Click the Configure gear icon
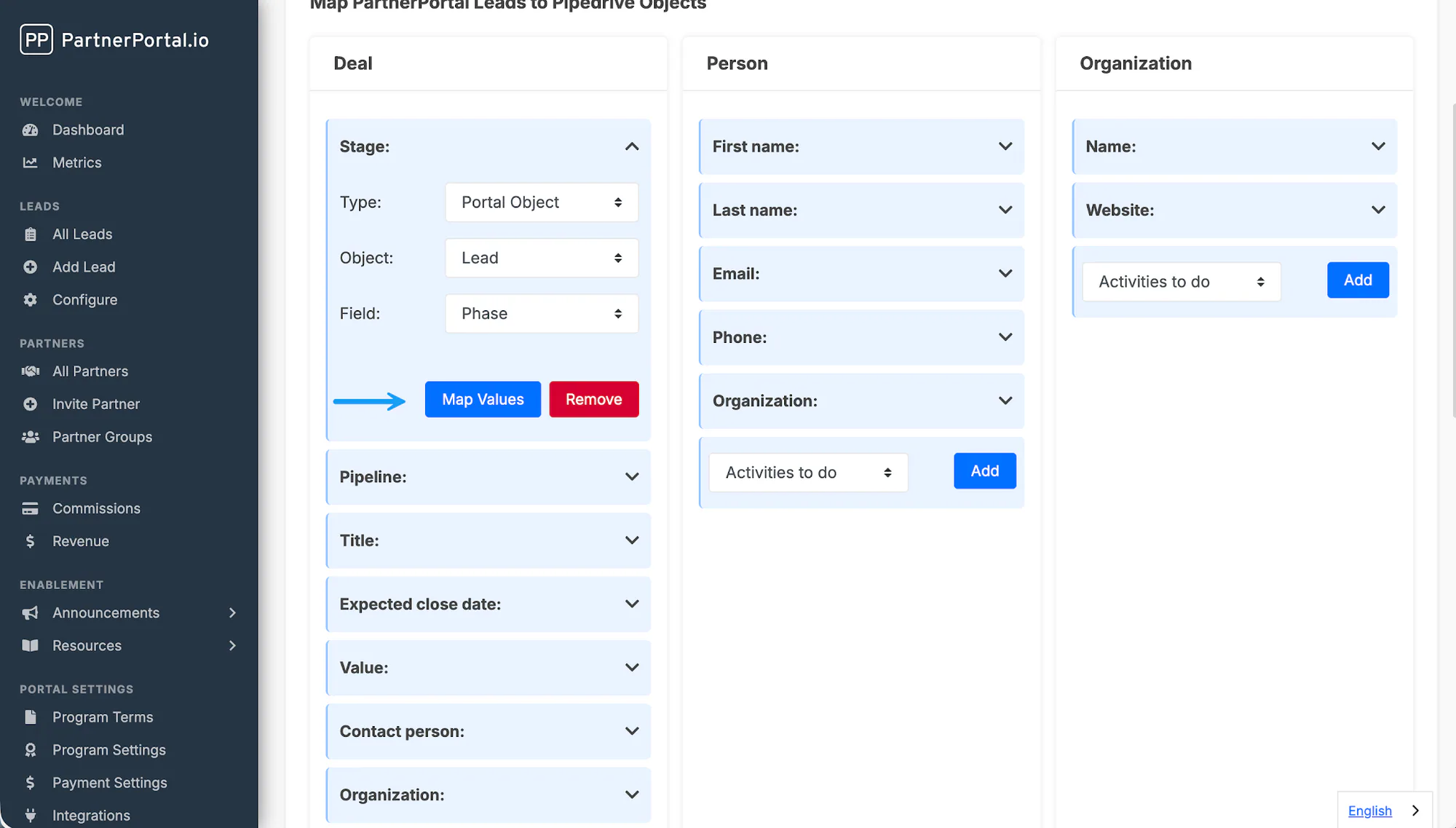This screenshot has height=828, width=1456. click(30, 299)
